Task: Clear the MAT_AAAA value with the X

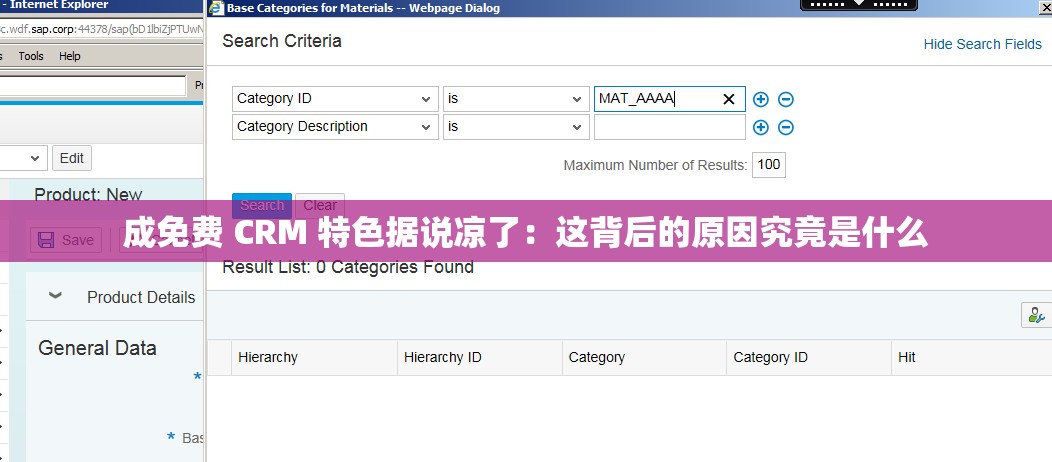Action: point(729,99)
